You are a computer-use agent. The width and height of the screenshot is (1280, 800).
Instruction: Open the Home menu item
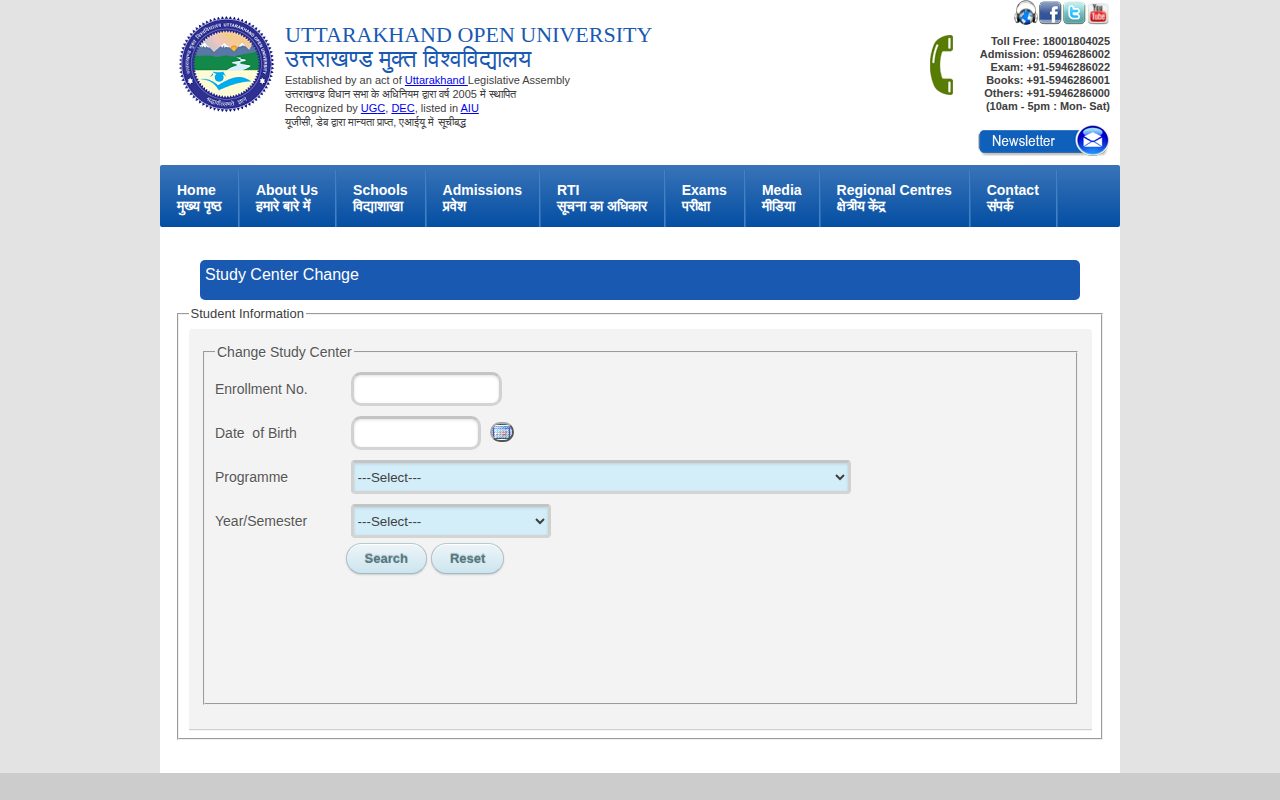point(199,198)
